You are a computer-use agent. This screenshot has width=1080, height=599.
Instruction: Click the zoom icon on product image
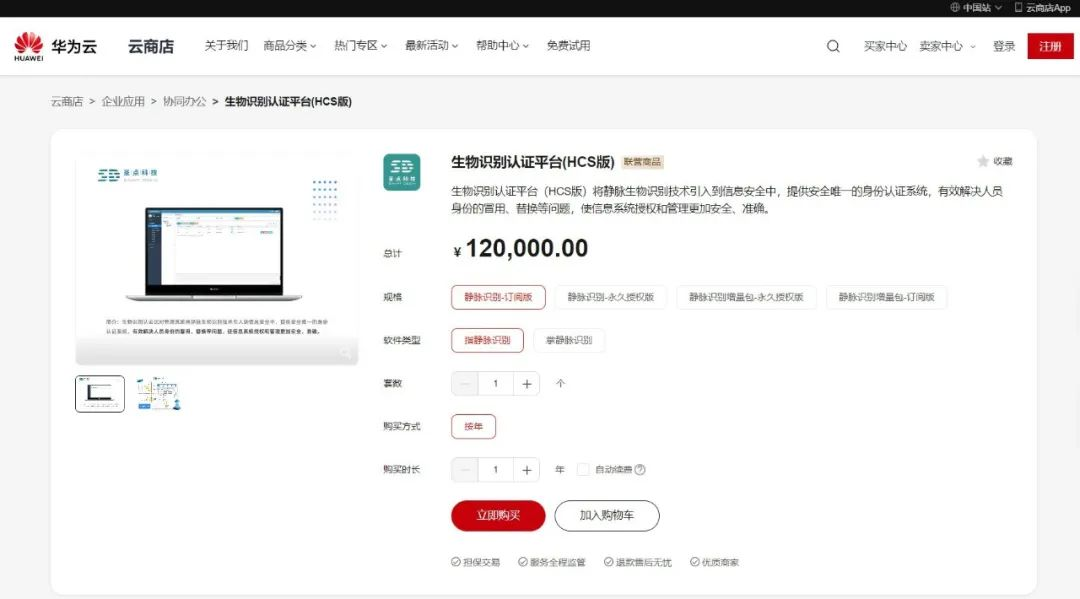coord(345,353)
